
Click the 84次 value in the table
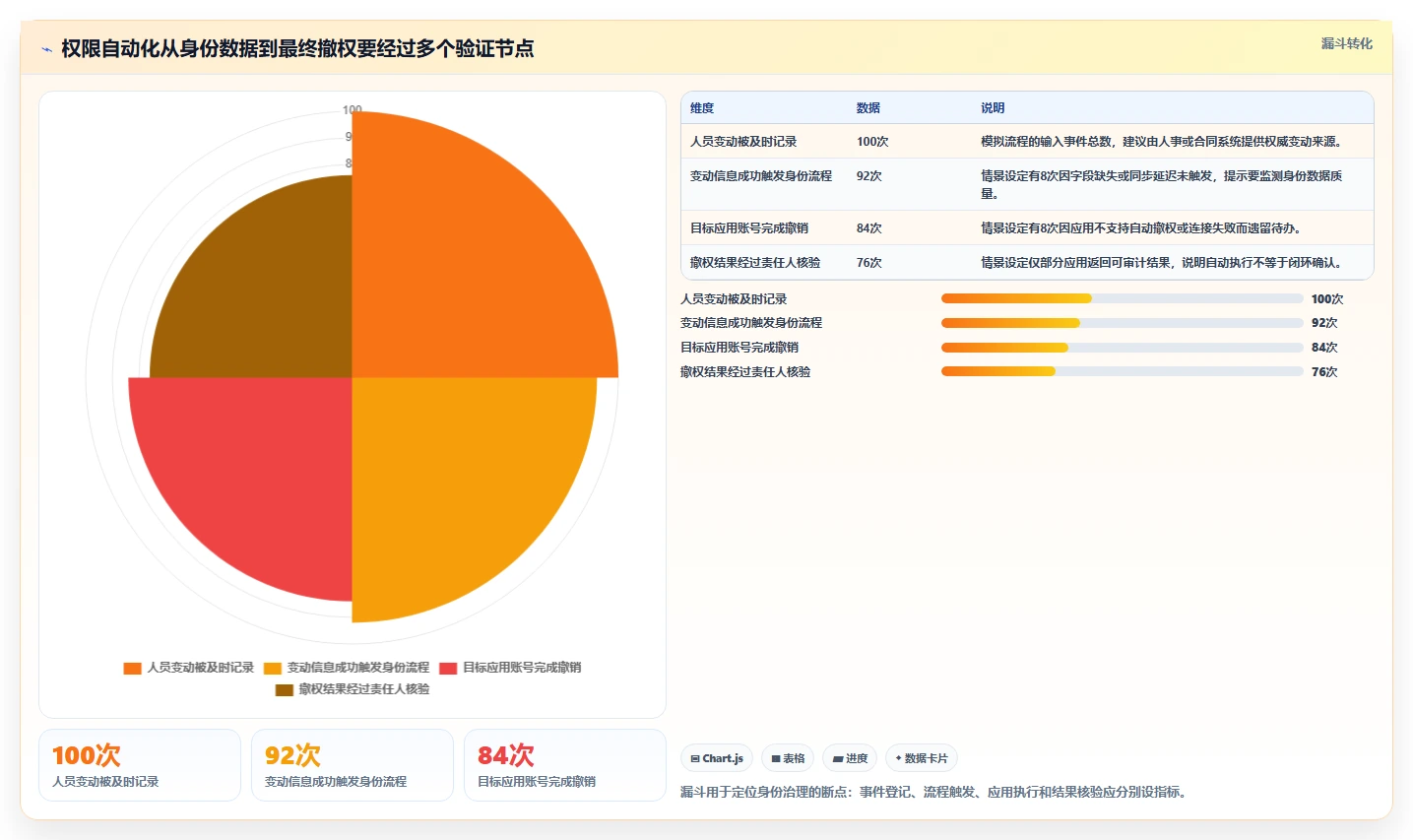coord(869,228)
